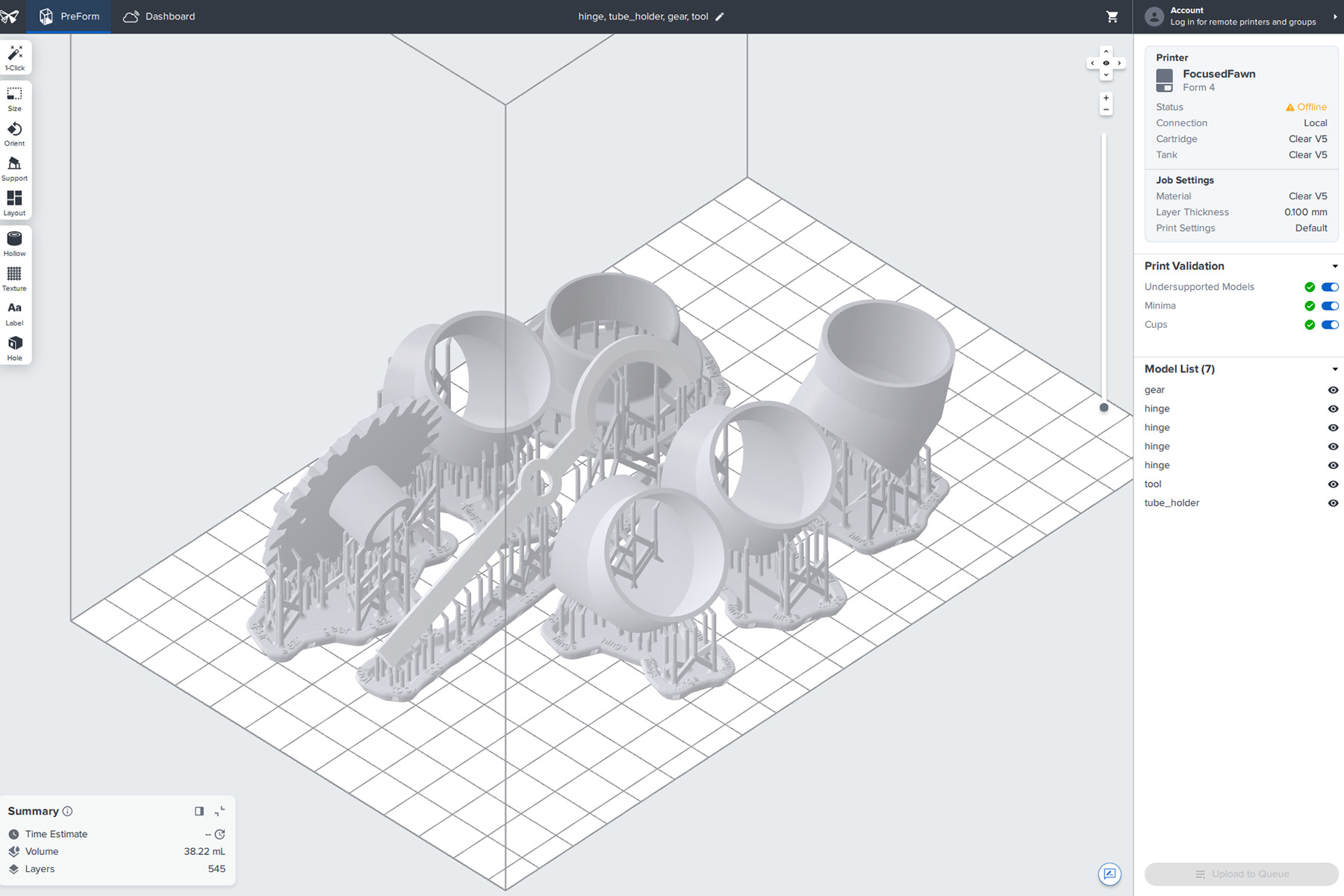Click Print Settings Default value
This screenshot has width=1344, height=896.
[x=1311, y=228]
